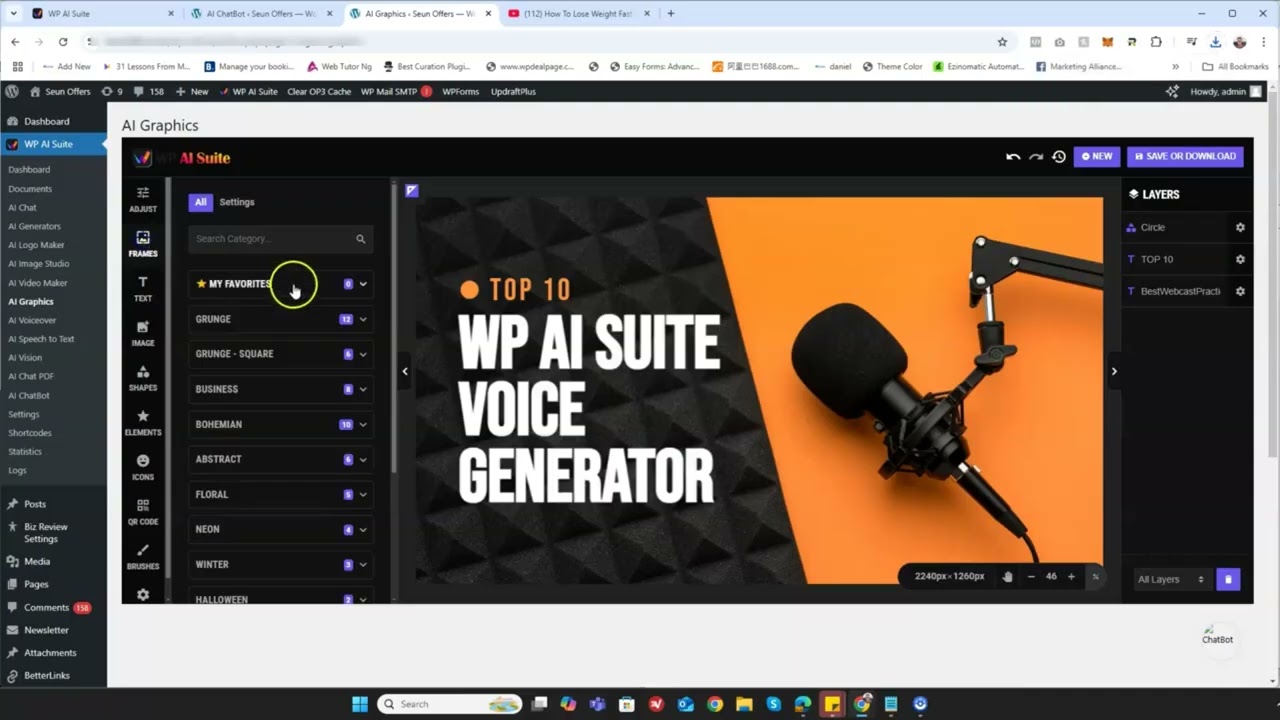Open AI Video Maker menu item
1280x720 pixels.
pyautogui.click(x=38, y=283)
